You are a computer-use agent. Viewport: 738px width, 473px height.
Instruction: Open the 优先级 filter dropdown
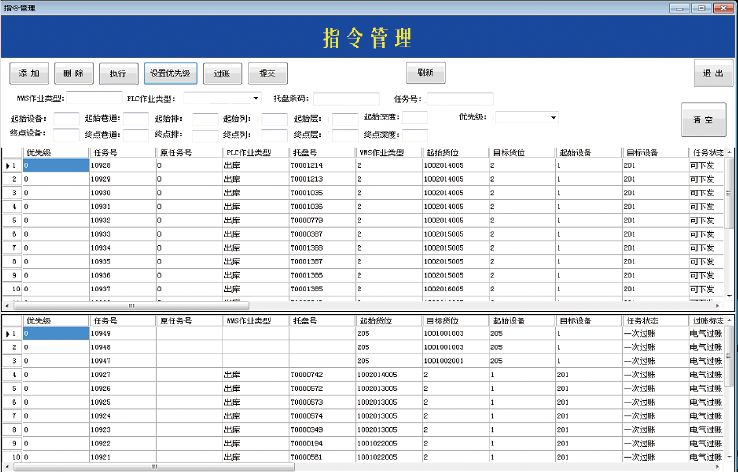(x=527, y=117)
